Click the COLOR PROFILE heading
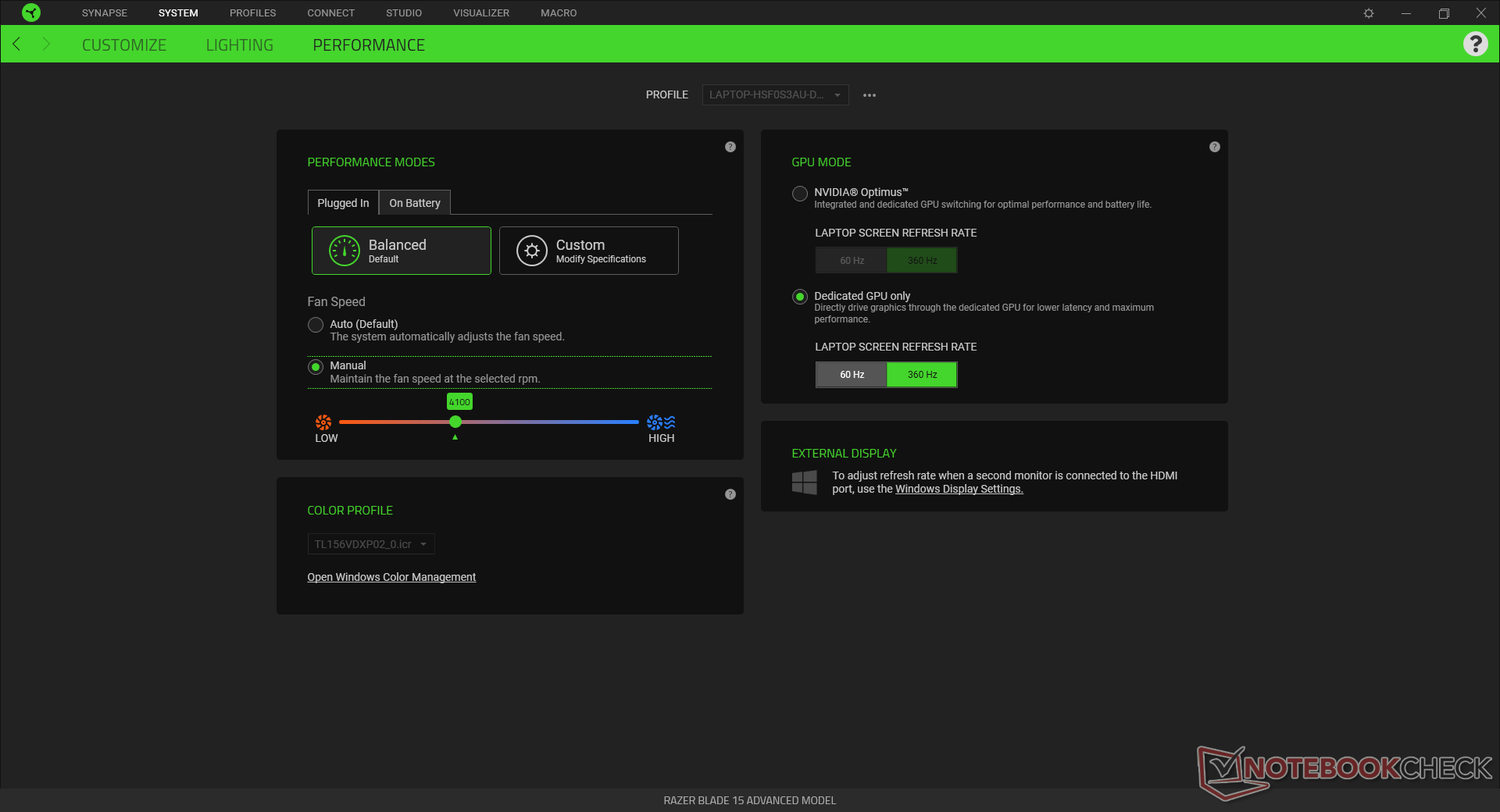 coord(350,511)
